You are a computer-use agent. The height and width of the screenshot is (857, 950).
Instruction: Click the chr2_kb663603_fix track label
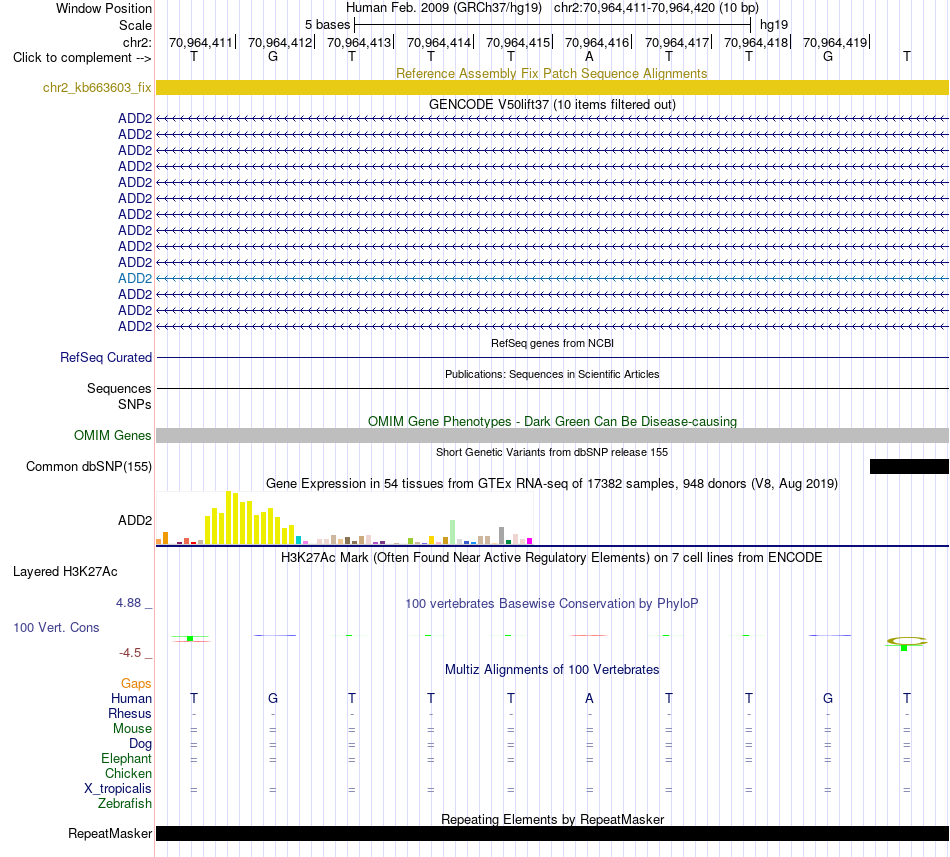97,88
